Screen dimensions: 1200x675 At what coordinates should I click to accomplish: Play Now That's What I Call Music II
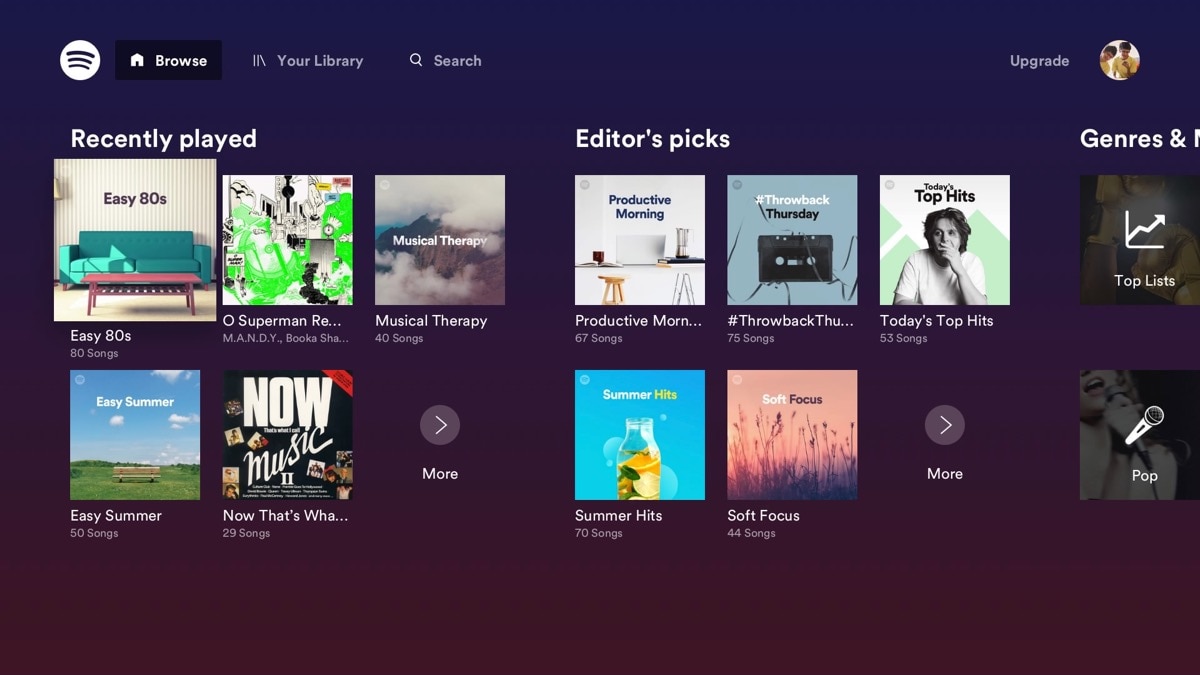tap(287, 434)
